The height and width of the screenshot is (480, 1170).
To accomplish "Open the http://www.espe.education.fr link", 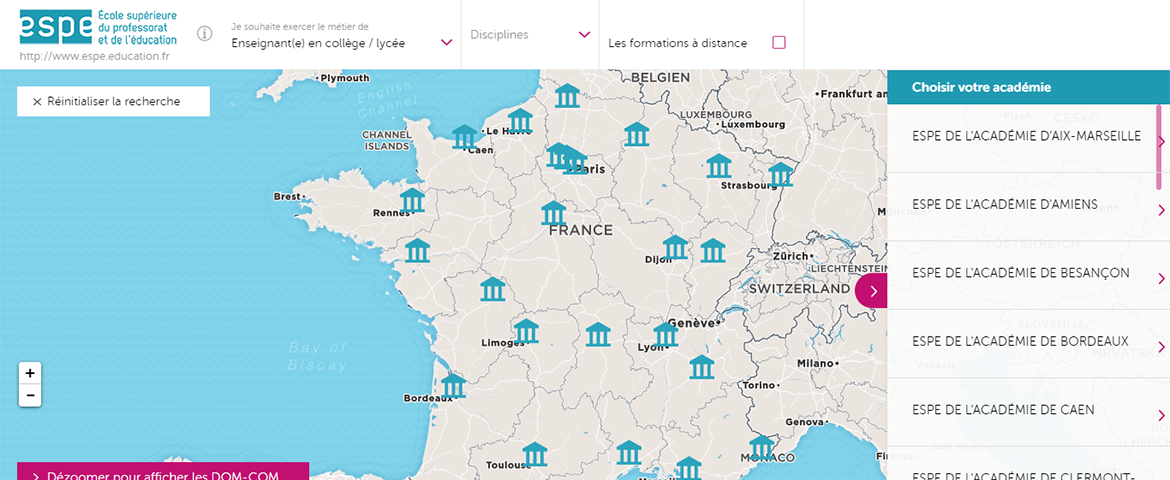I will 95,56.
